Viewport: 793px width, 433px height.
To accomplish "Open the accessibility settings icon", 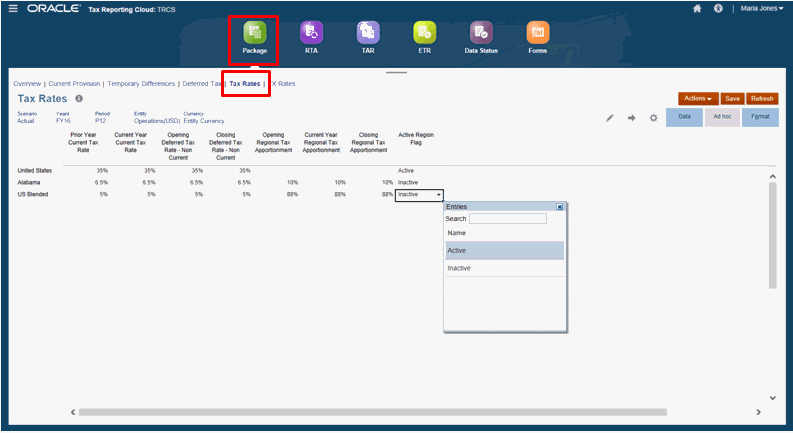I will click(718, 9).
